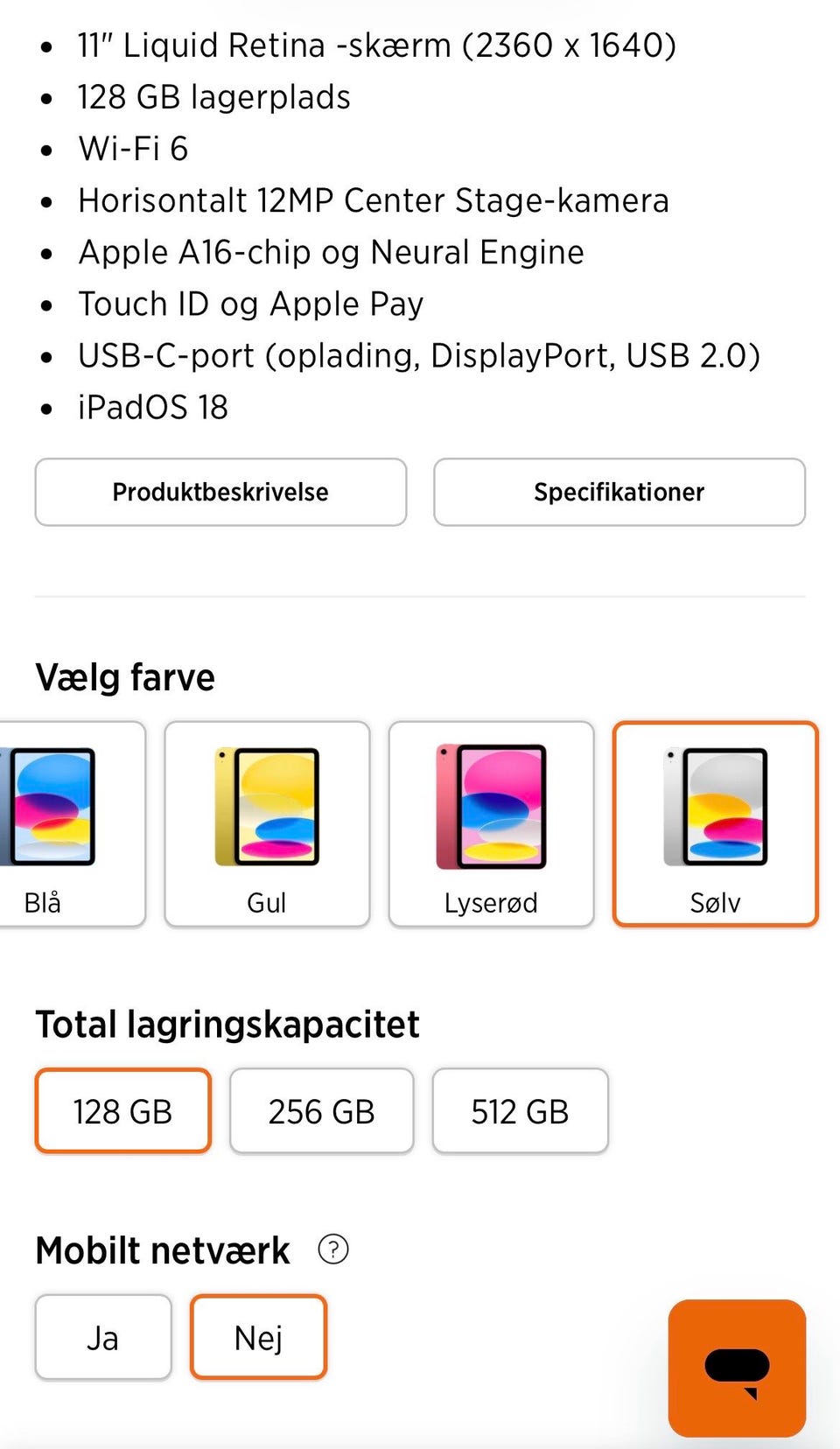Open the Produktbeskrivelse section
840x1449 pixels.
coord(220,492)
